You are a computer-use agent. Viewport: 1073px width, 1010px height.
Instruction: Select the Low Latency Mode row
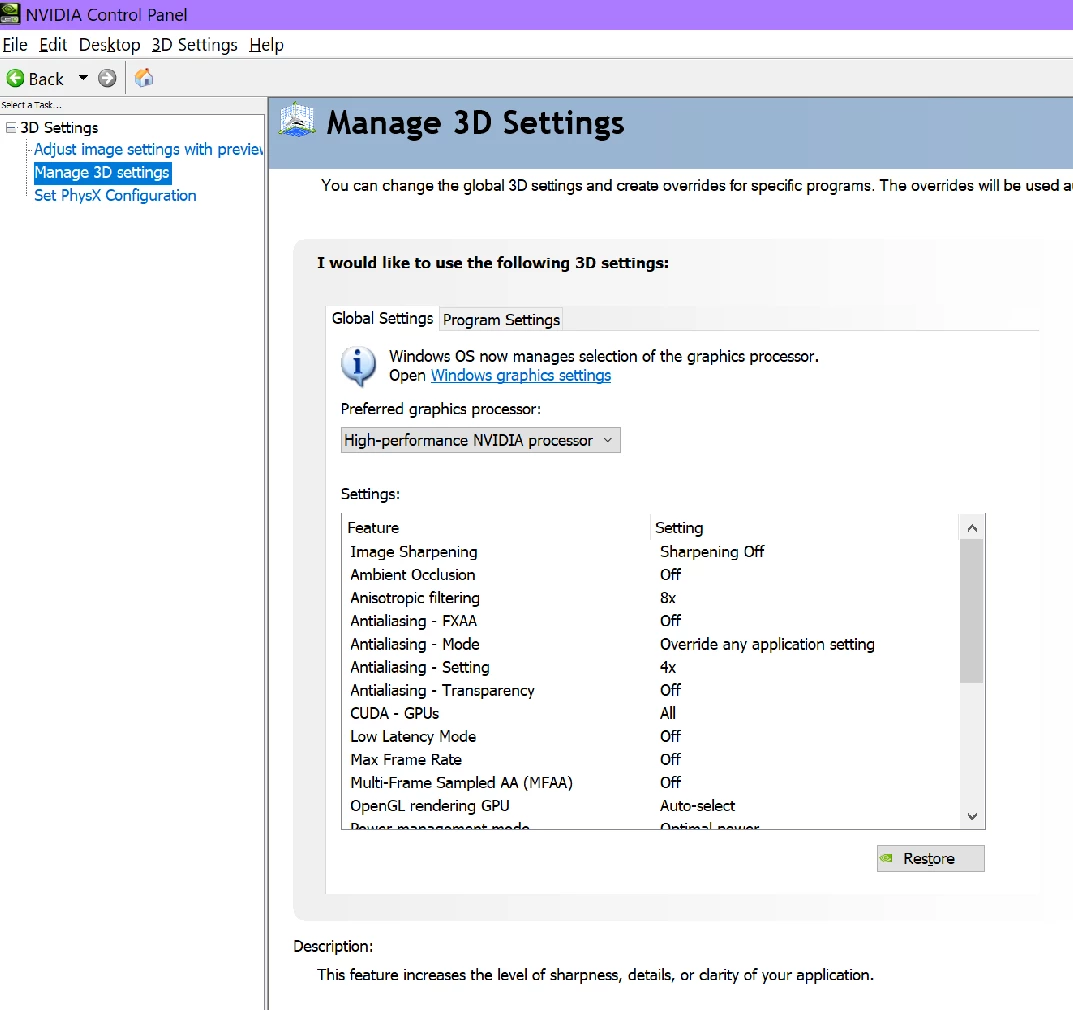click(650, 737)
